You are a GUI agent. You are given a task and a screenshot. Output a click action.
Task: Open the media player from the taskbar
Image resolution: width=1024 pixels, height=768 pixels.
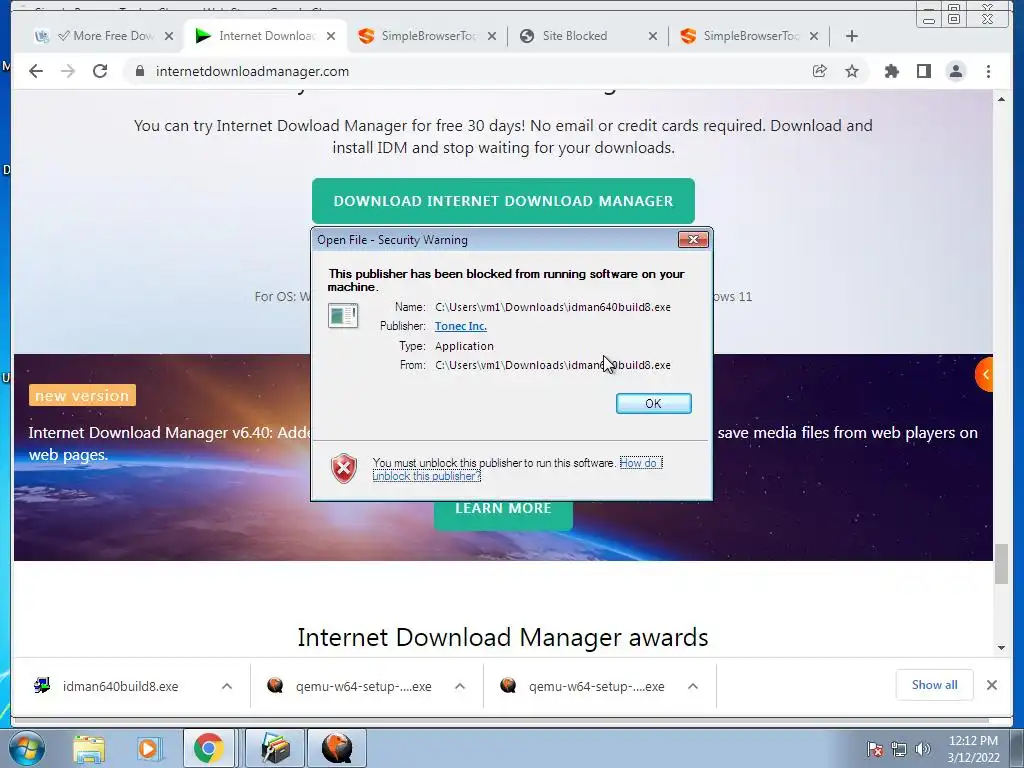(x=148, y=748)
